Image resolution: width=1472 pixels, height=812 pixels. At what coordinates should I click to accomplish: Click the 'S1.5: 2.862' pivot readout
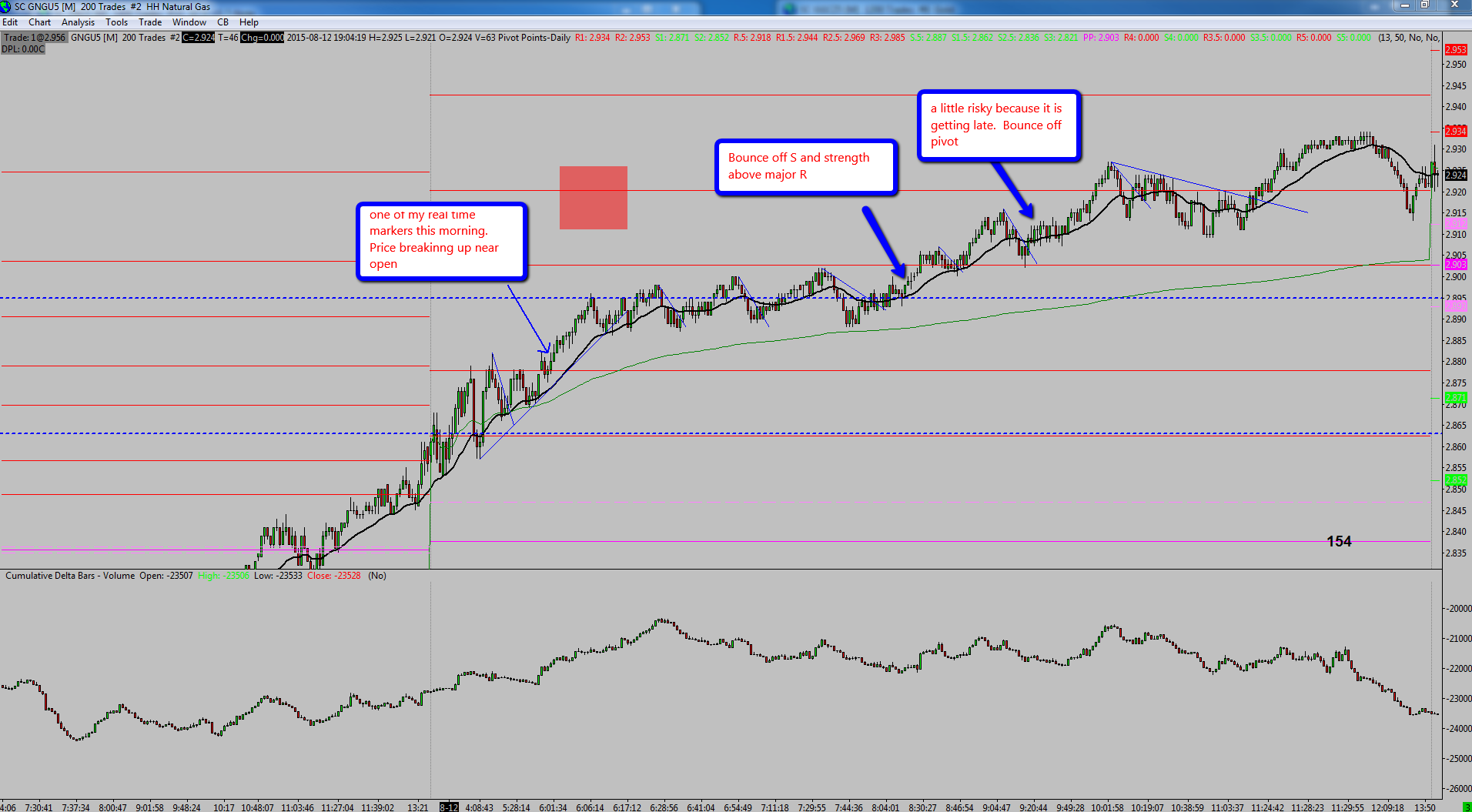972,38
